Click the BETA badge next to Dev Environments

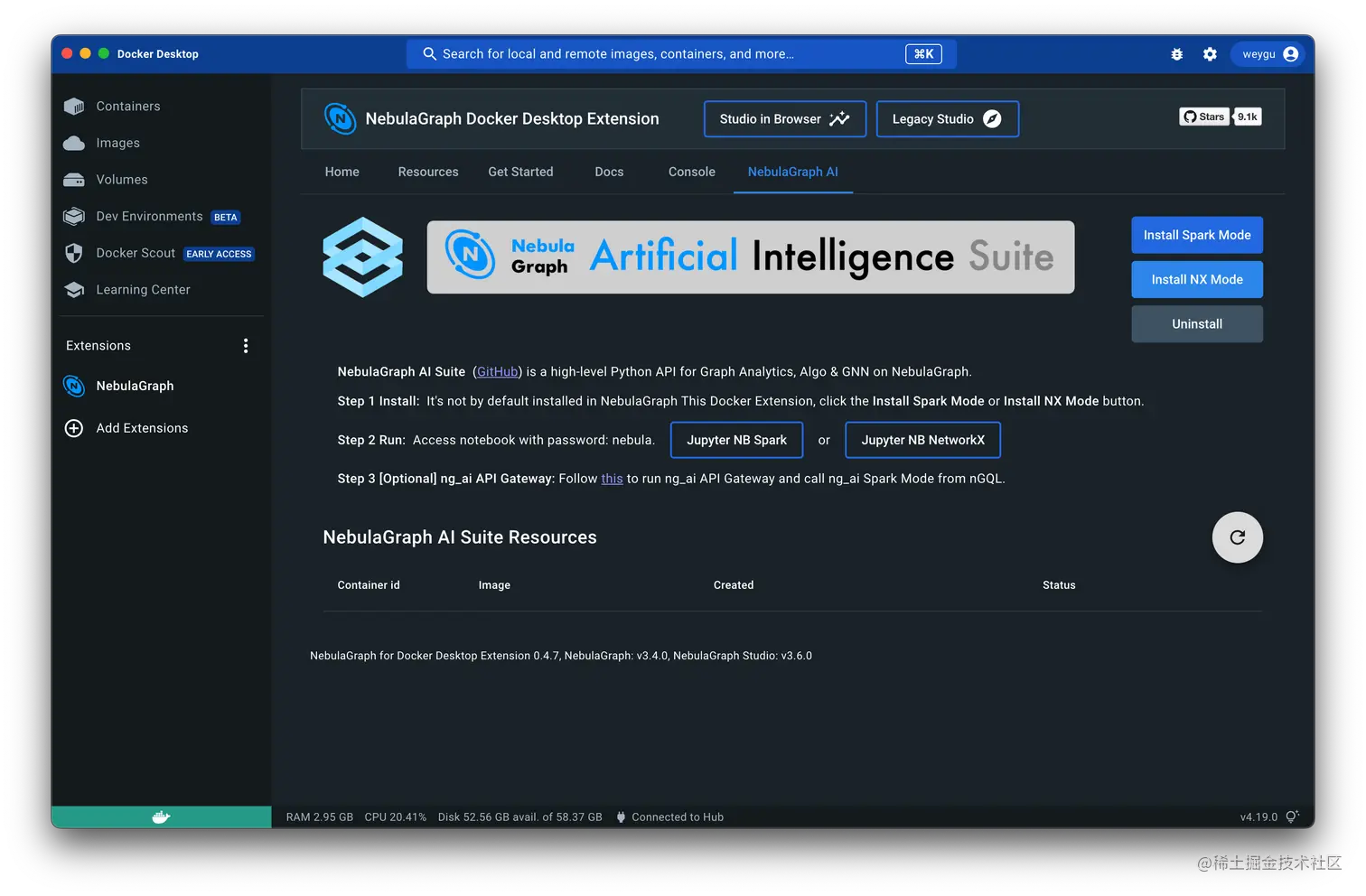(226, 218)
